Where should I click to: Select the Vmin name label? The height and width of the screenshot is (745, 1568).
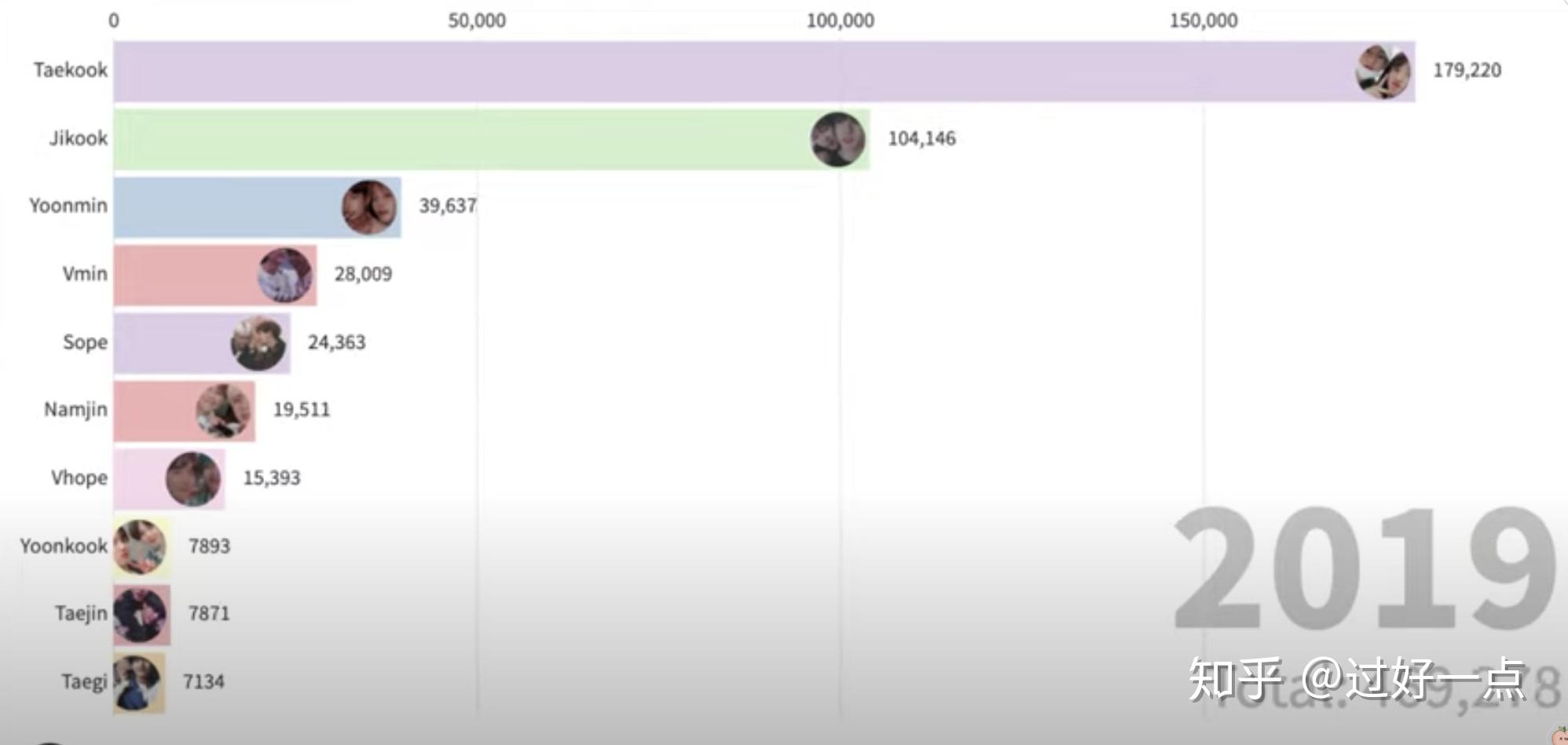(85, 274)
